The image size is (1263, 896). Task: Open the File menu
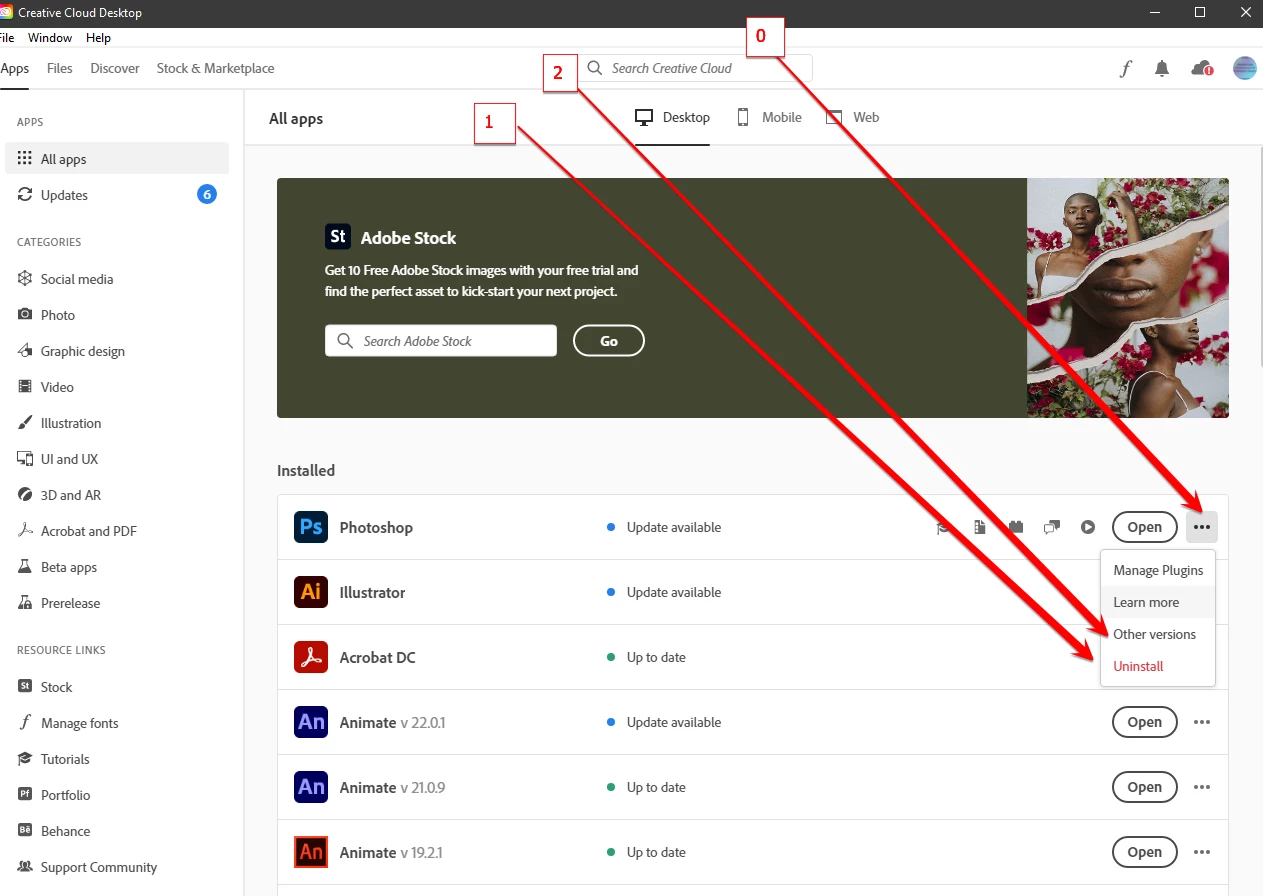click(x=6, y=38)
